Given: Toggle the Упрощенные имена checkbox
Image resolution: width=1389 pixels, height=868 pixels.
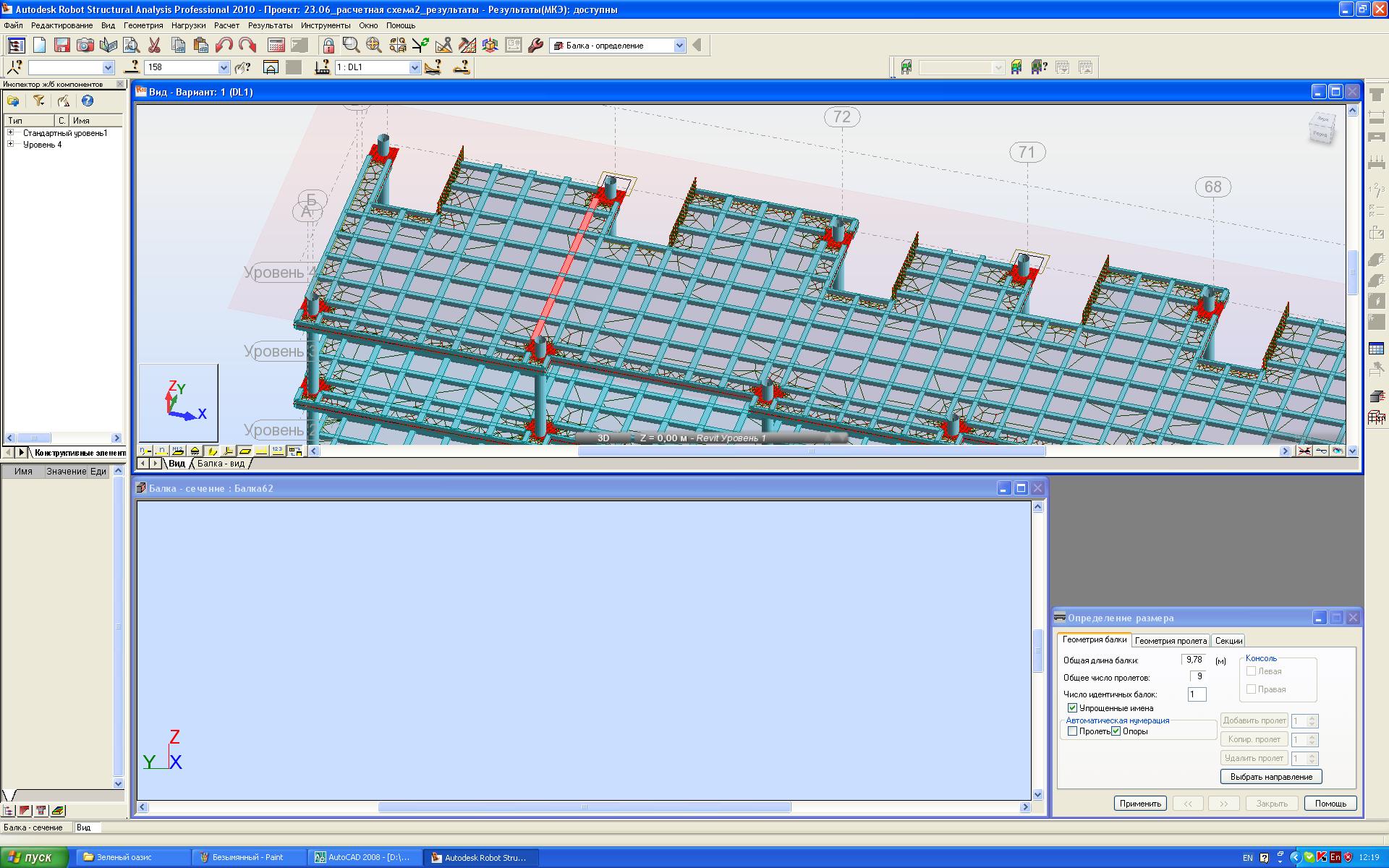Looking at the screenshot, I should (1072, 708).
